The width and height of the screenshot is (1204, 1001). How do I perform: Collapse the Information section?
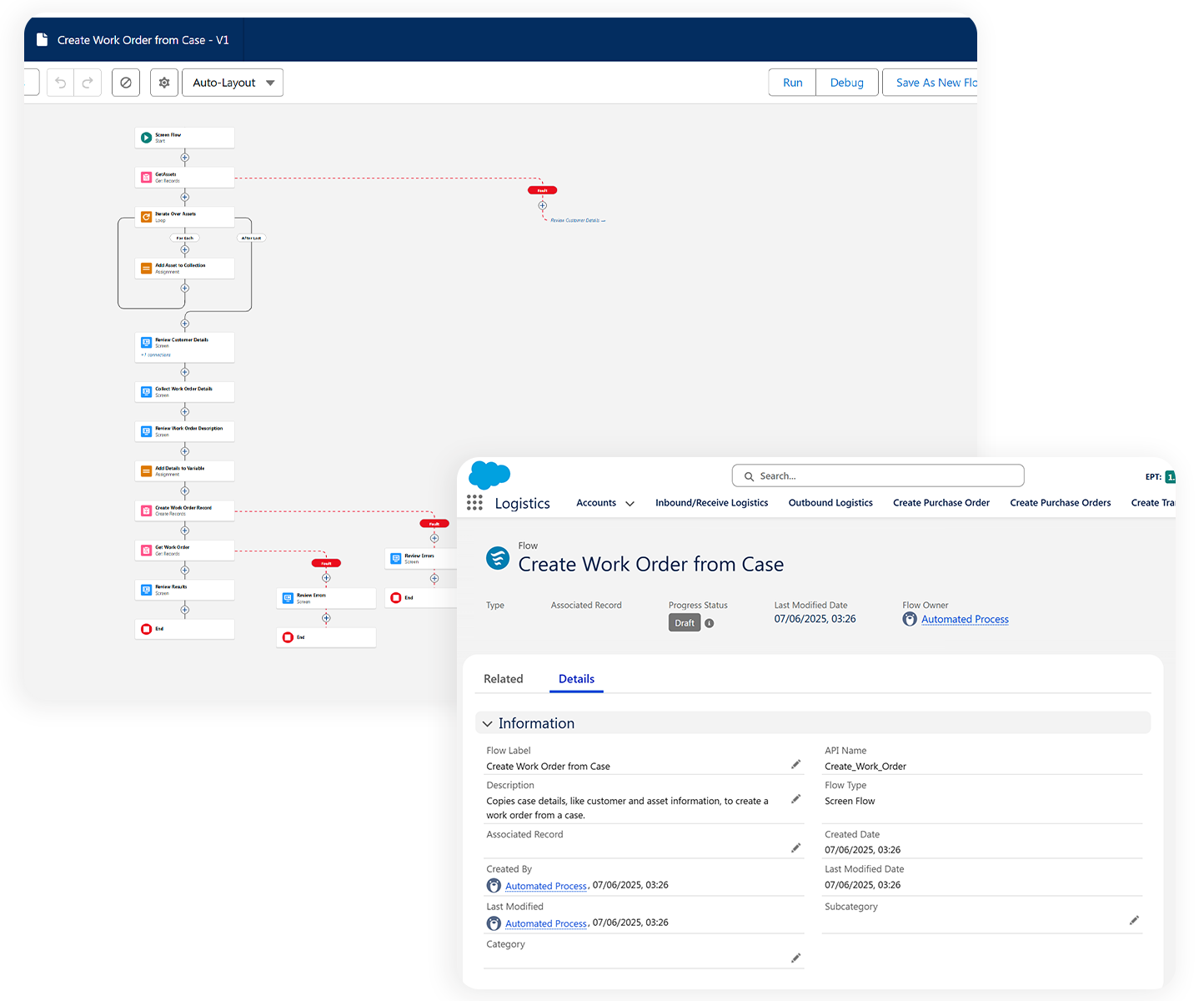tap(488, 723)
